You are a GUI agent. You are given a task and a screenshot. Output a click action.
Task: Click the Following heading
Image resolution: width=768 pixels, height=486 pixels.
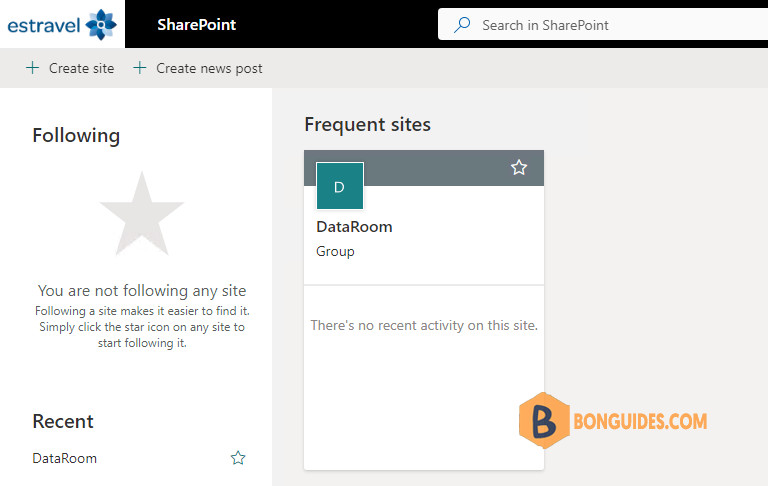(76, 136)
